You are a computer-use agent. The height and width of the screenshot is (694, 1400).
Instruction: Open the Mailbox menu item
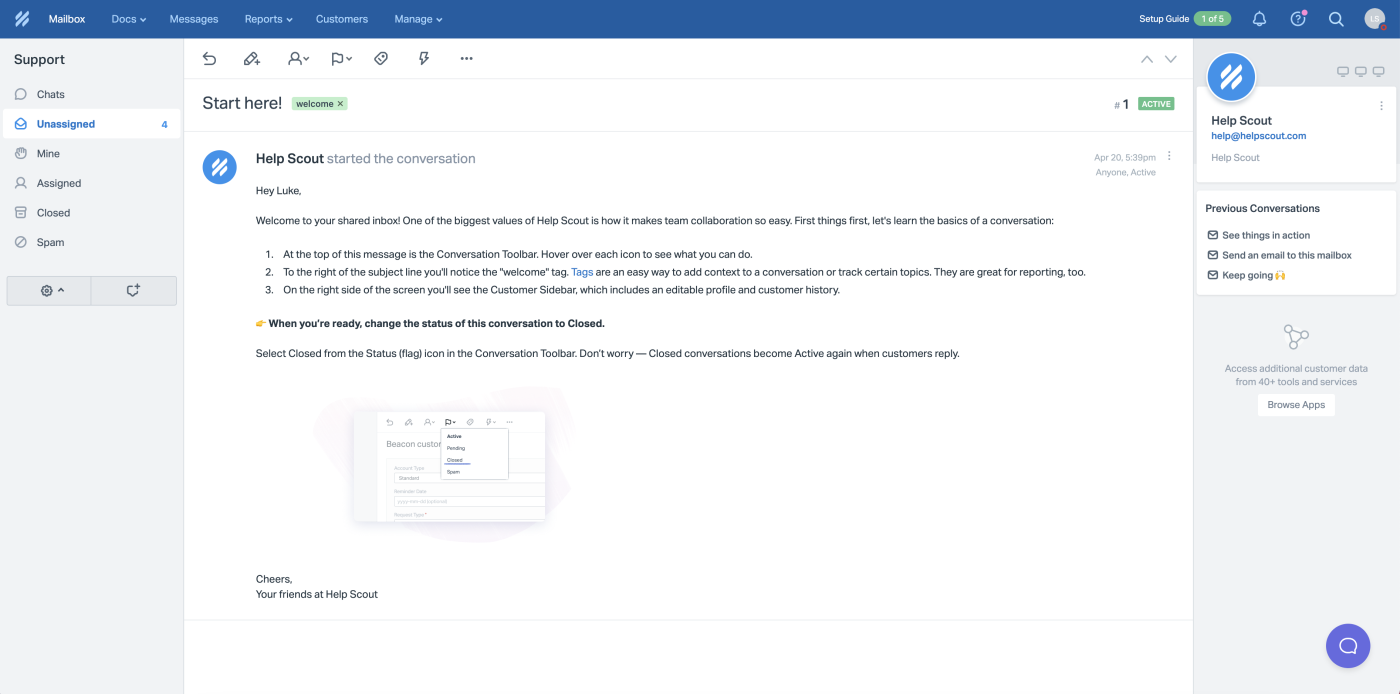67,19
